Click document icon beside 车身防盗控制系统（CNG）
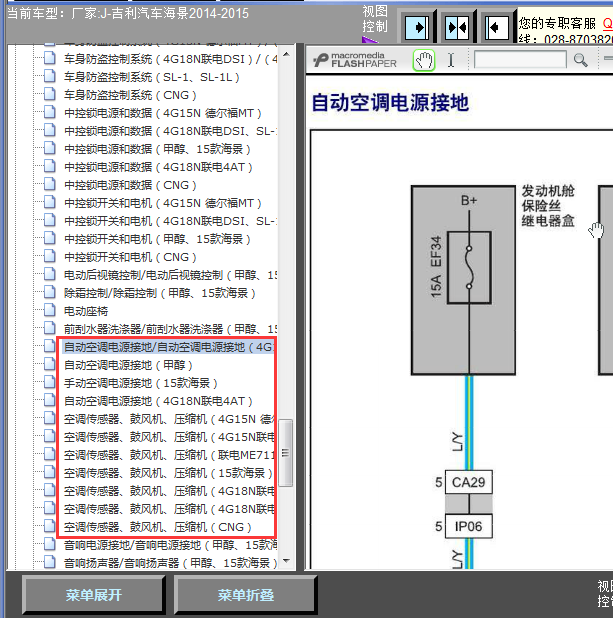 click(x=50, y=94)
